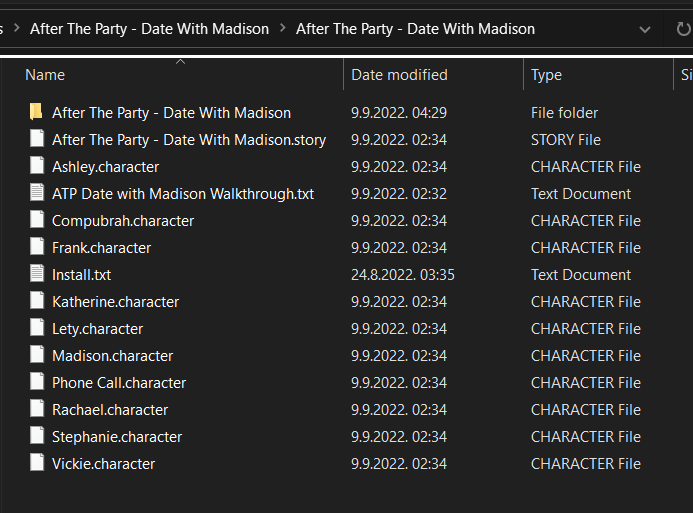
Task: Click the Walkthrough text document icon
Action: click(x=37, y=194)
